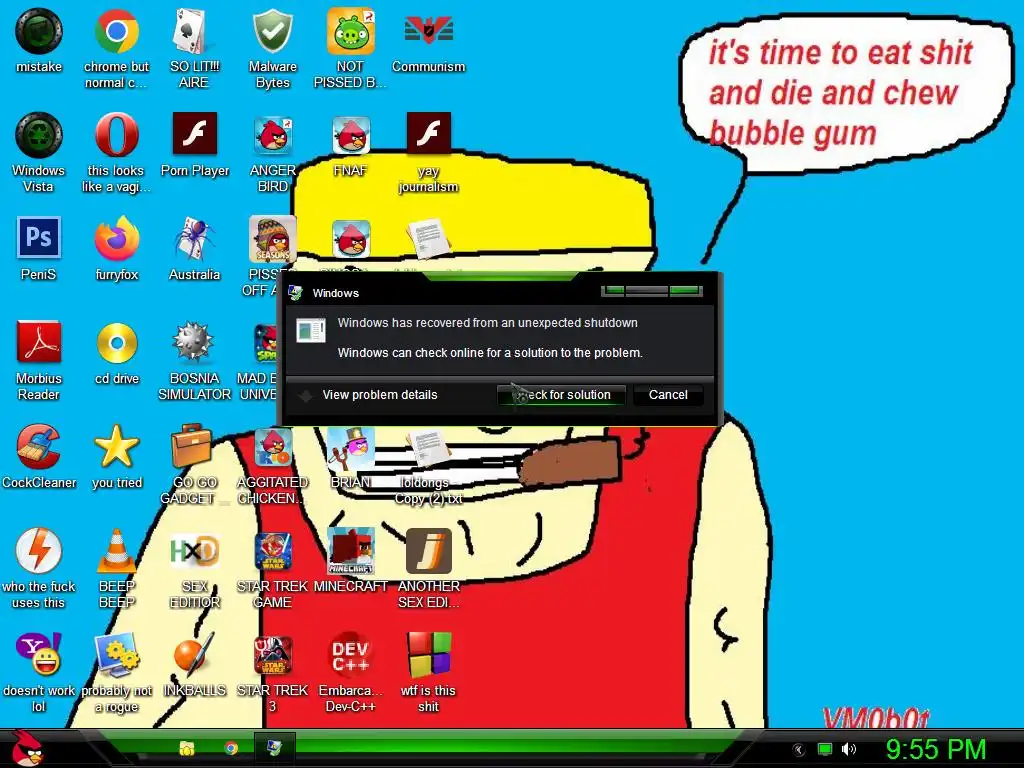Launch 'BOSNIA SIMULATOR' minesweeper icon
Image resolution: width=1024 pixels, height=768 pixels.
pos(193,342)
